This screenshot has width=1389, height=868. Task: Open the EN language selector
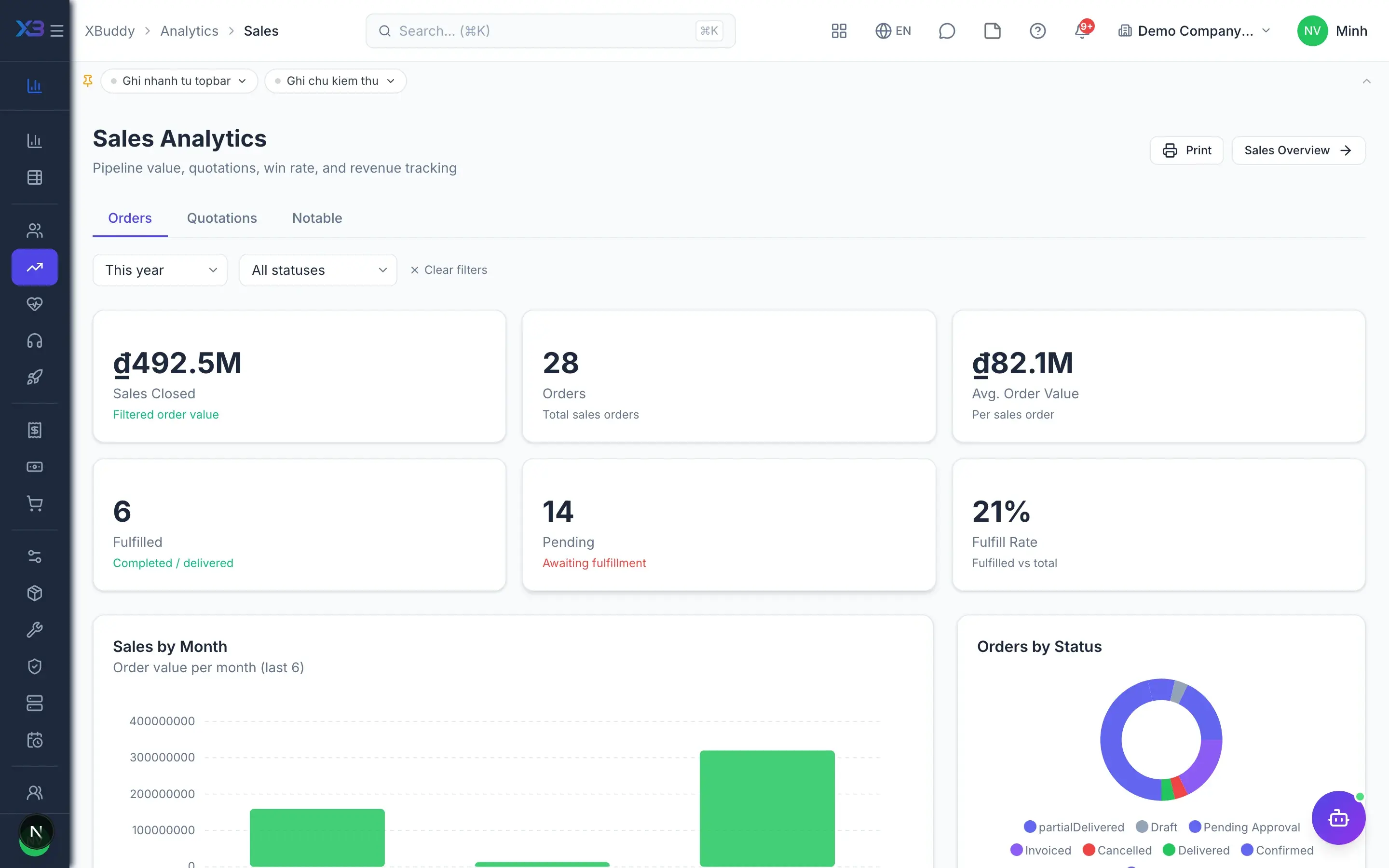click(x=893, y=30)
